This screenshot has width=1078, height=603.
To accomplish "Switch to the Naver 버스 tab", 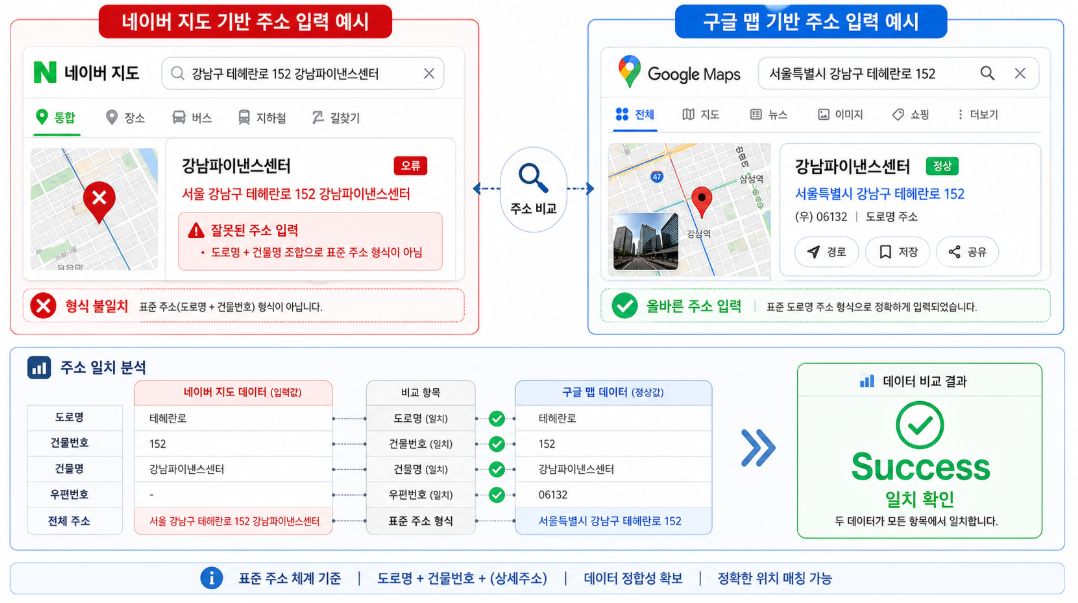I will pos(191,118).
